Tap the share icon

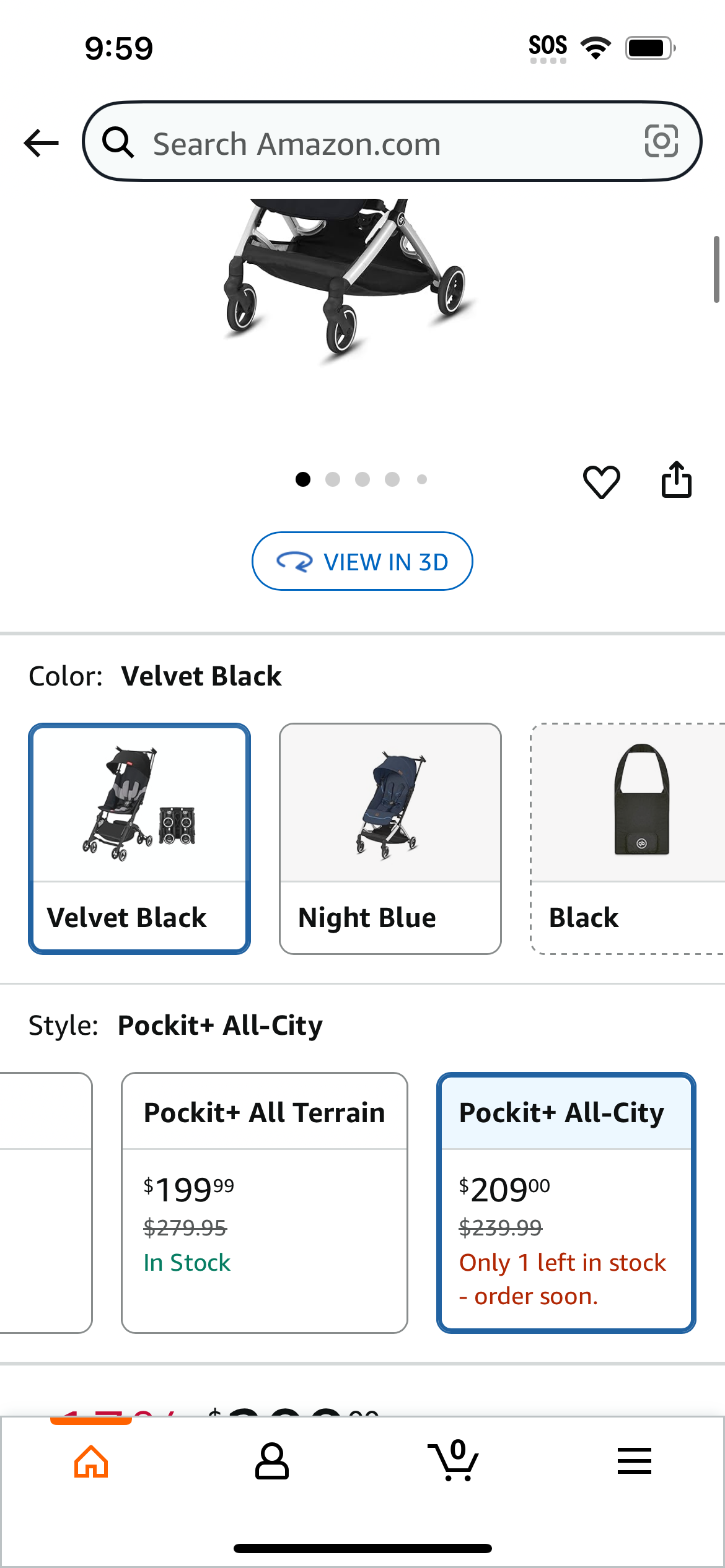pos(676,479)
